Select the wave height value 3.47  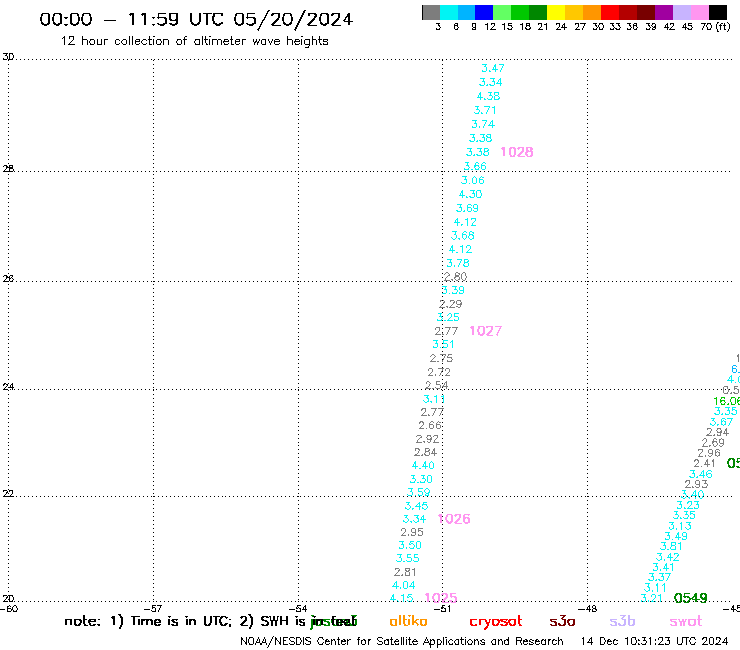click(493, 68)
